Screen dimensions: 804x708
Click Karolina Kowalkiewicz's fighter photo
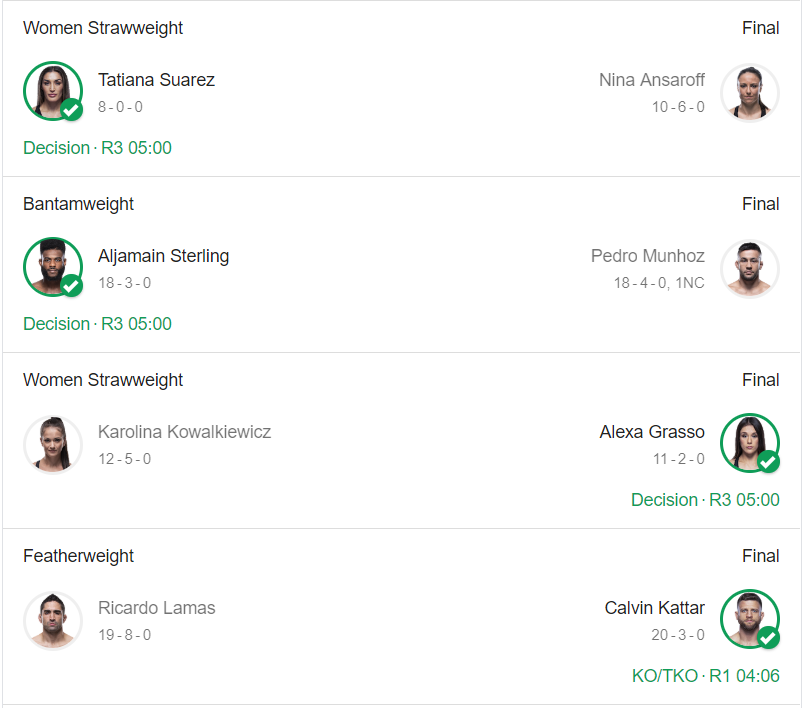tap(52, 443)
